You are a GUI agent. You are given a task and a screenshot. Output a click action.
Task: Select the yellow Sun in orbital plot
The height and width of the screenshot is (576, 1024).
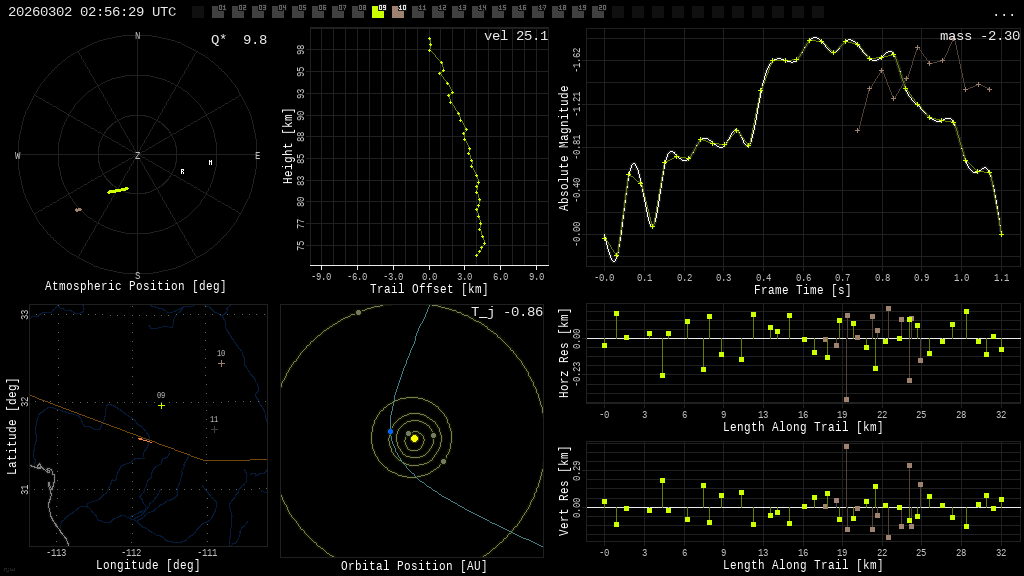(x=414, y=438)
